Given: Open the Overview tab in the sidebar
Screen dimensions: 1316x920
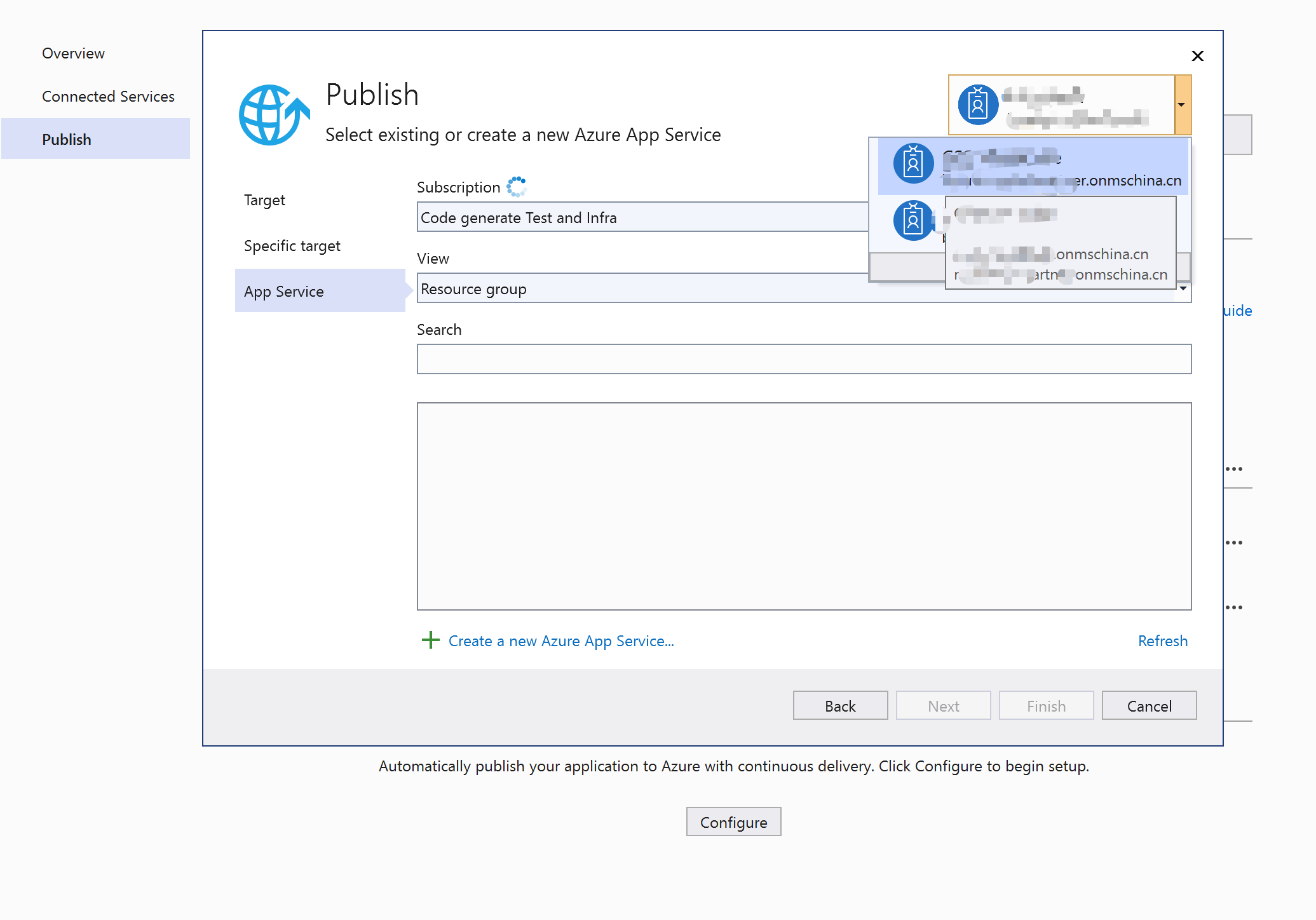Looking at the screenshot, I should (x=73, y=53).
